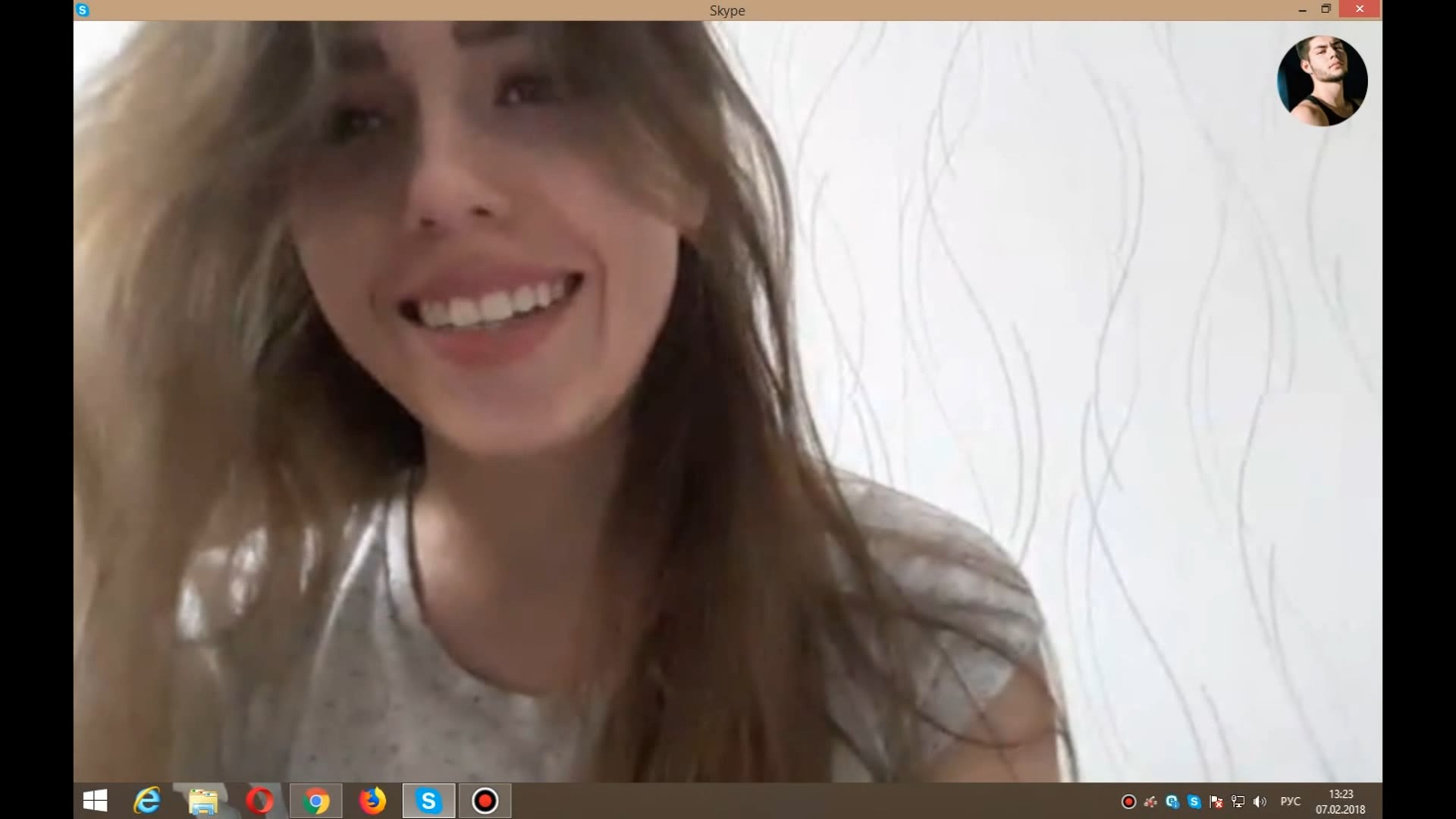
Task: Launch Firefox from the taskbar
Action: [372, 801]
